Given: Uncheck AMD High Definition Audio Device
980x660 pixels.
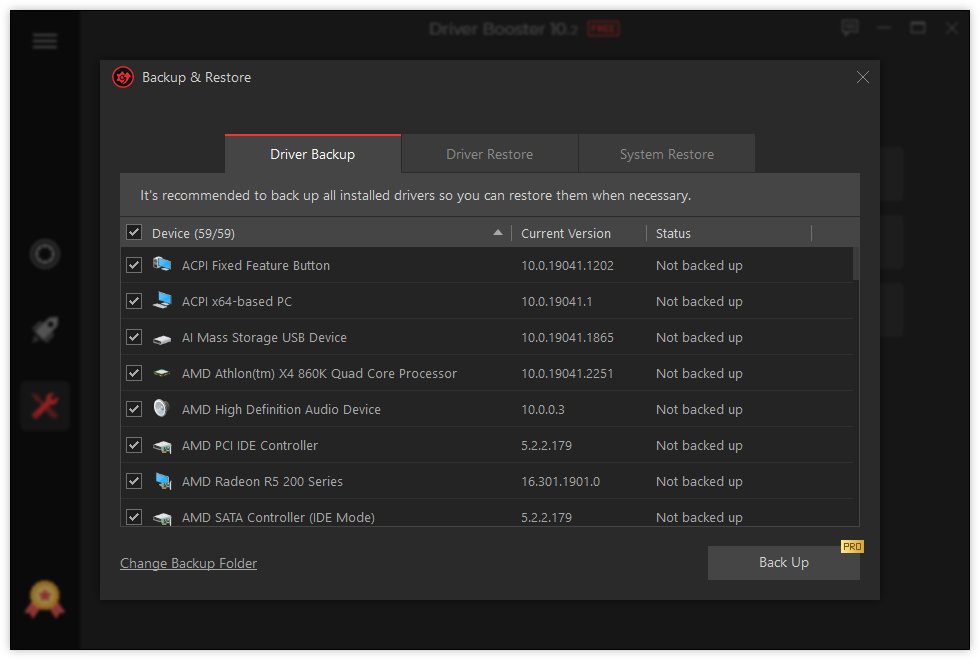Looking at the screenshot, I should click(134, 409).
